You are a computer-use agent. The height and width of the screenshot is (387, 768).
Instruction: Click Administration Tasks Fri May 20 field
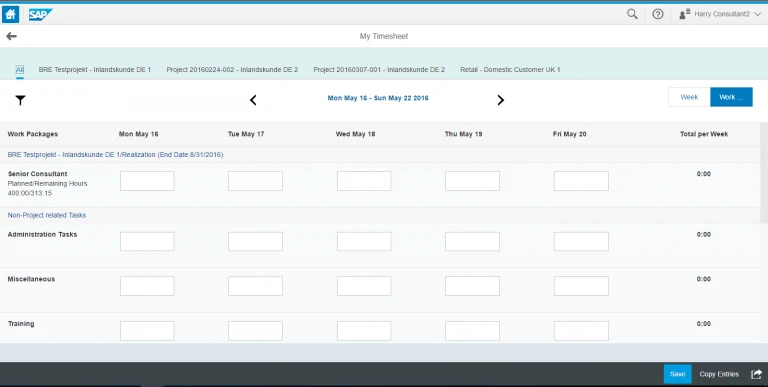click(581, 242)
